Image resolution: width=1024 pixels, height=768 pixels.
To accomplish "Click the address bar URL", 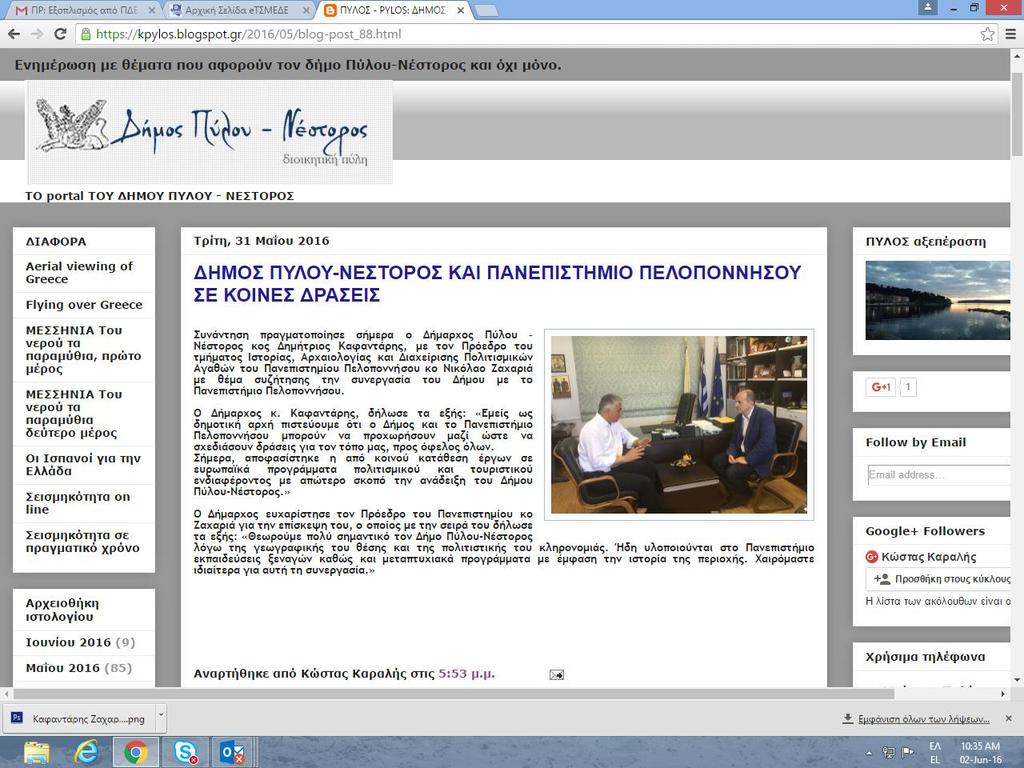I will pyautogui.click(x=248, y=34).
